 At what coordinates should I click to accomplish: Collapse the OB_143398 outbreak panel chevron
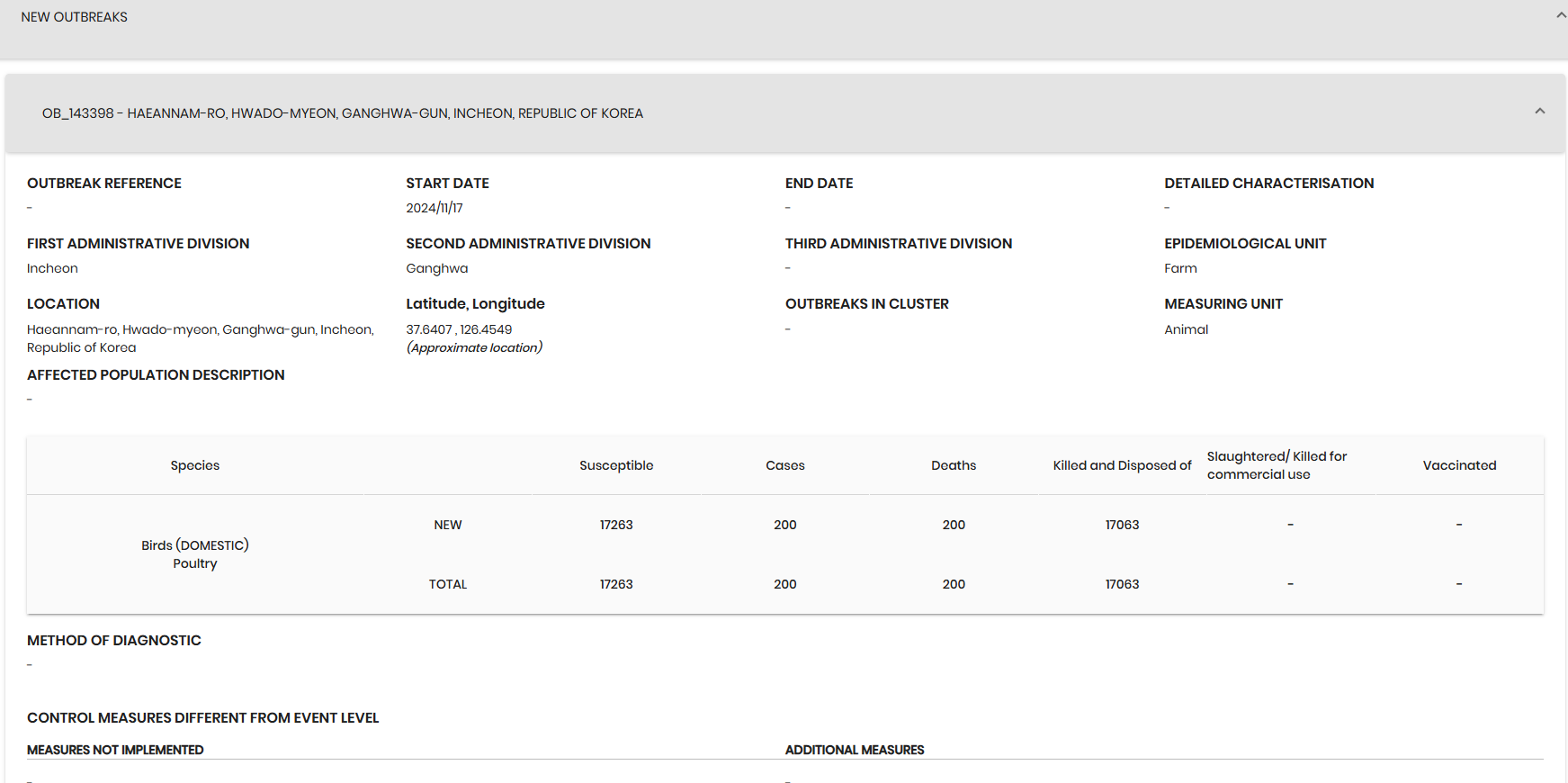coord(1540,111)
